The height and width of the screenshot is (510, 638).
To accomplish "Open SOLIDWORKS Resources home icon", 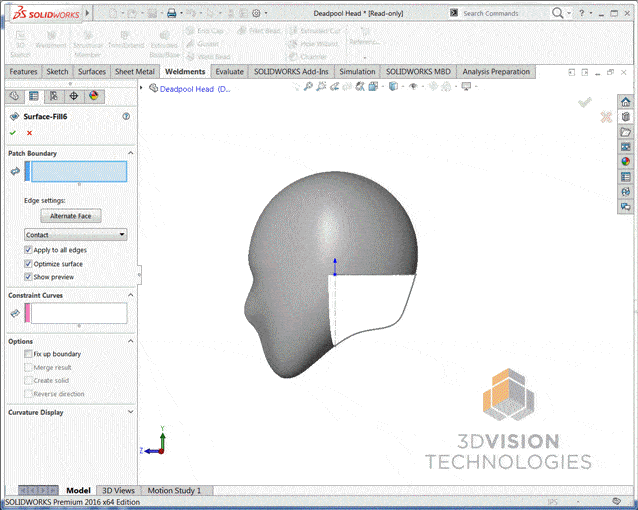I will (625, 102).
